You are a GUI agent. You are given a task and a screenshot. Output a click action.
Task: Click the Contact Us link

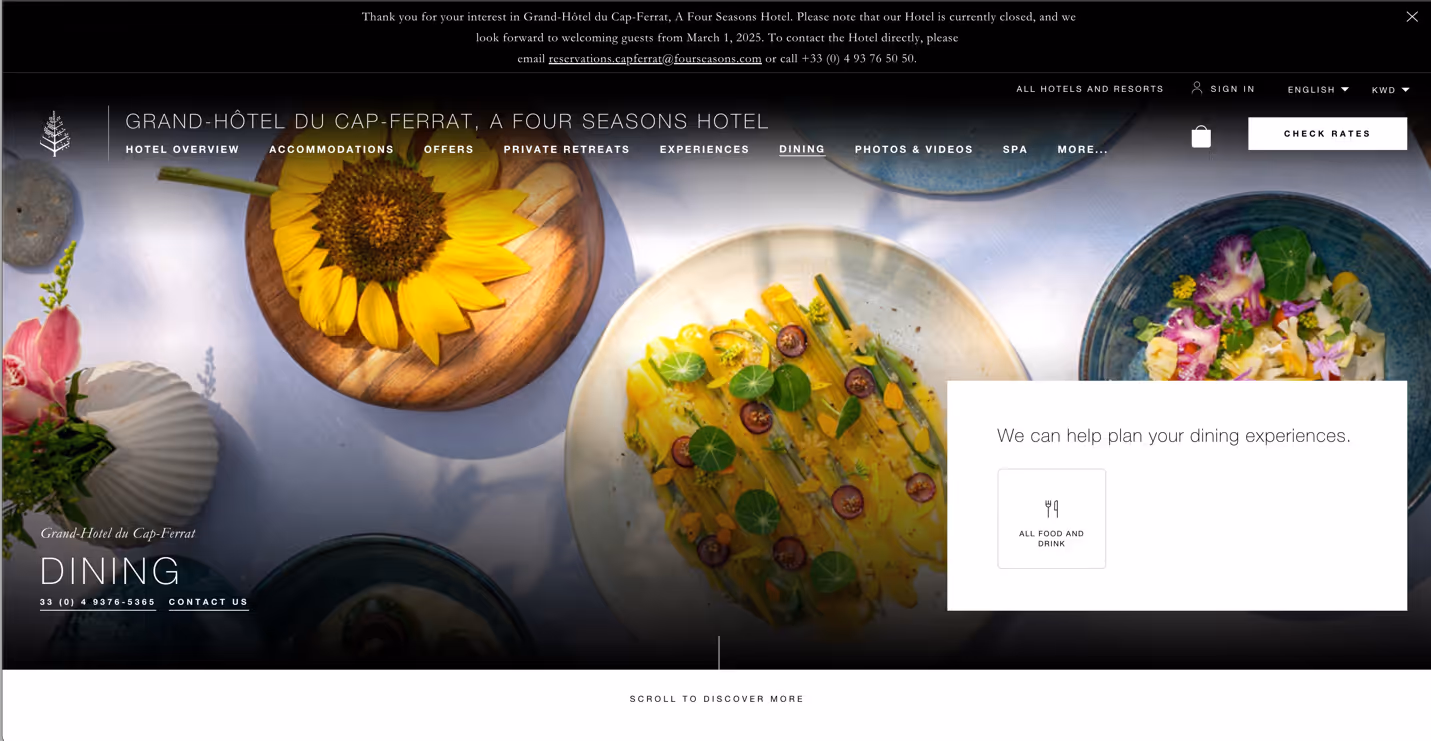tap(208, 603)
